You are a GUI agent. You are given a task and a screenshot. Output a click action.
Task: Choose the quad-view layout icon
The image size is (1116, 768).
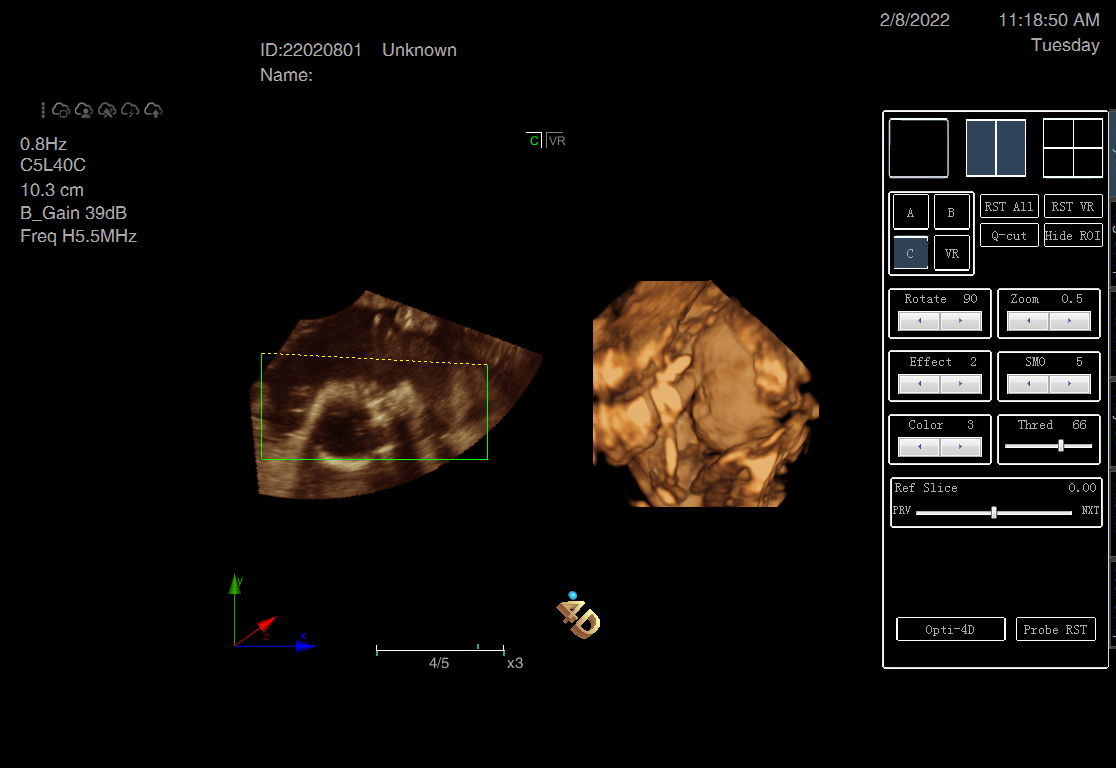click(1072, 148)
